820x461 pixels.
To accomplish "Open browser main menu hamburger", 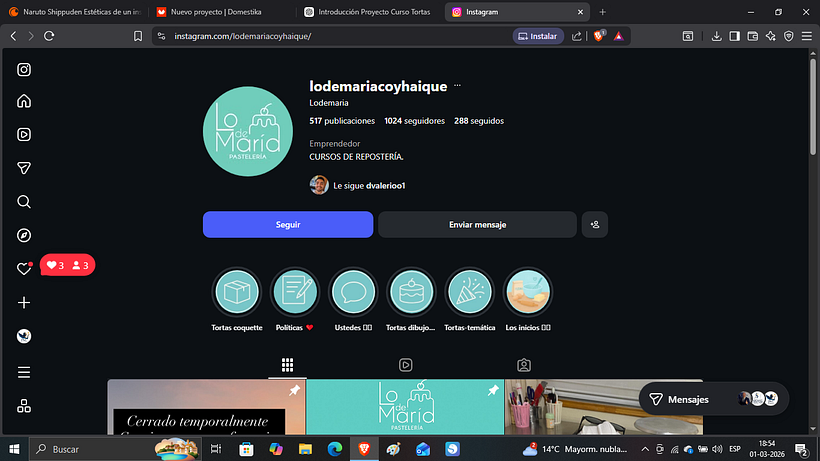I will (807, 36).
